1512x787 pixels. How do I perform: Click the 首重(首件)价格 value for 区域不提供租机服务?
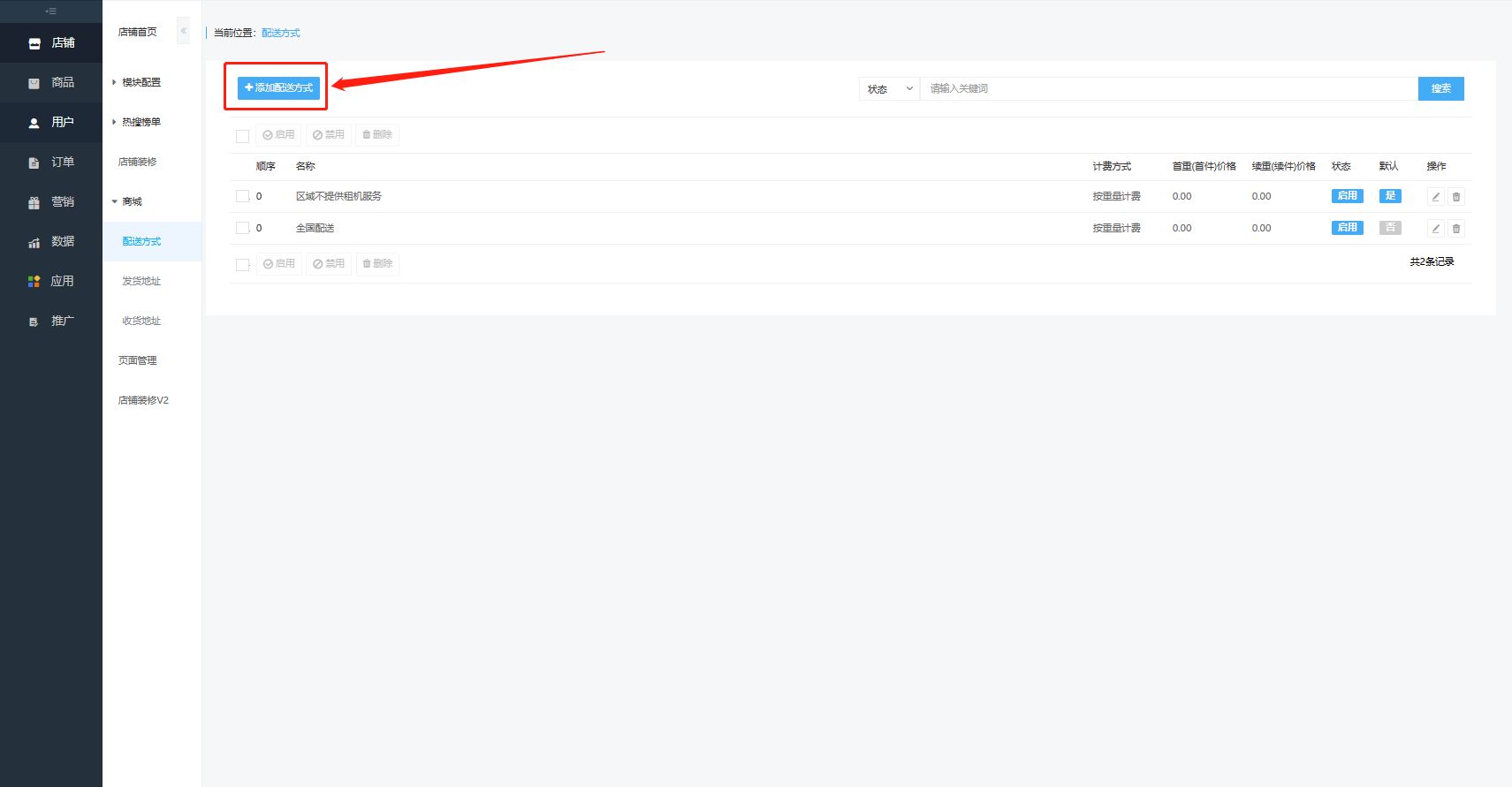coord(1181,196)
